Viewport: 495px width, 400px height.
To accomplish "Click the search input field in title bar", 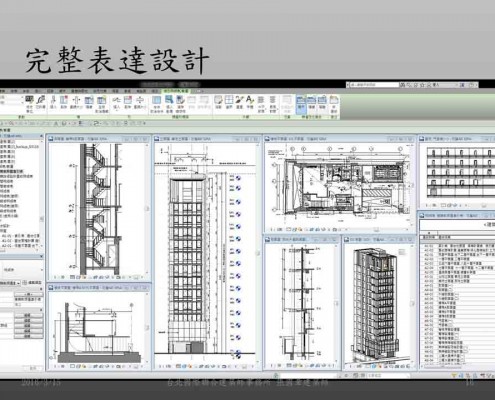I will tap(372, 85).
